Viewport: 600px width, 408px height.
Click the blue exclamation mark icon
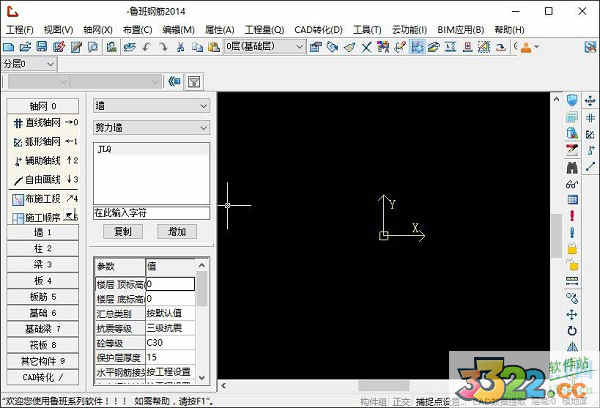click(572, 232)
